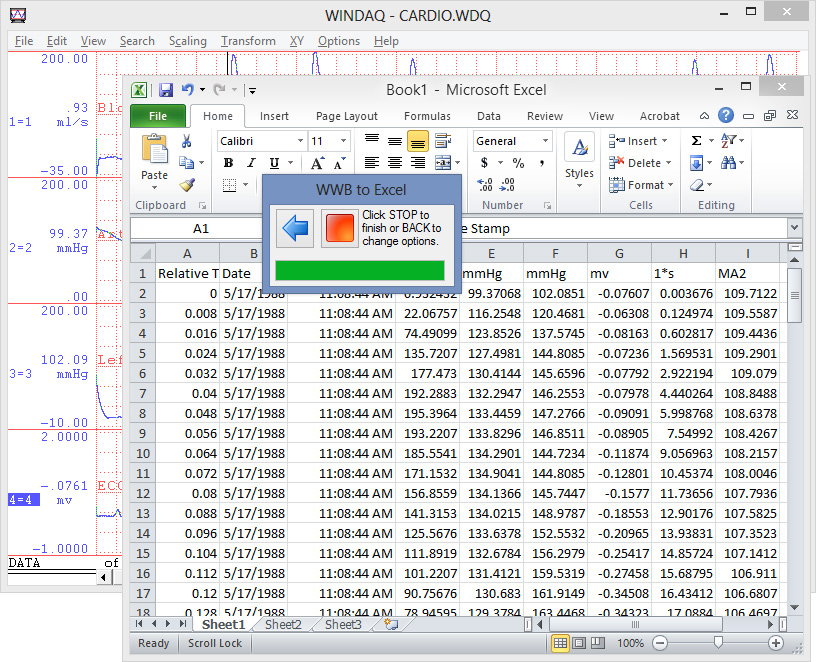The height and width of the screenshot is (662, 816).
Task: Click the Merge and Center icon
Action: tap(443, 163)
